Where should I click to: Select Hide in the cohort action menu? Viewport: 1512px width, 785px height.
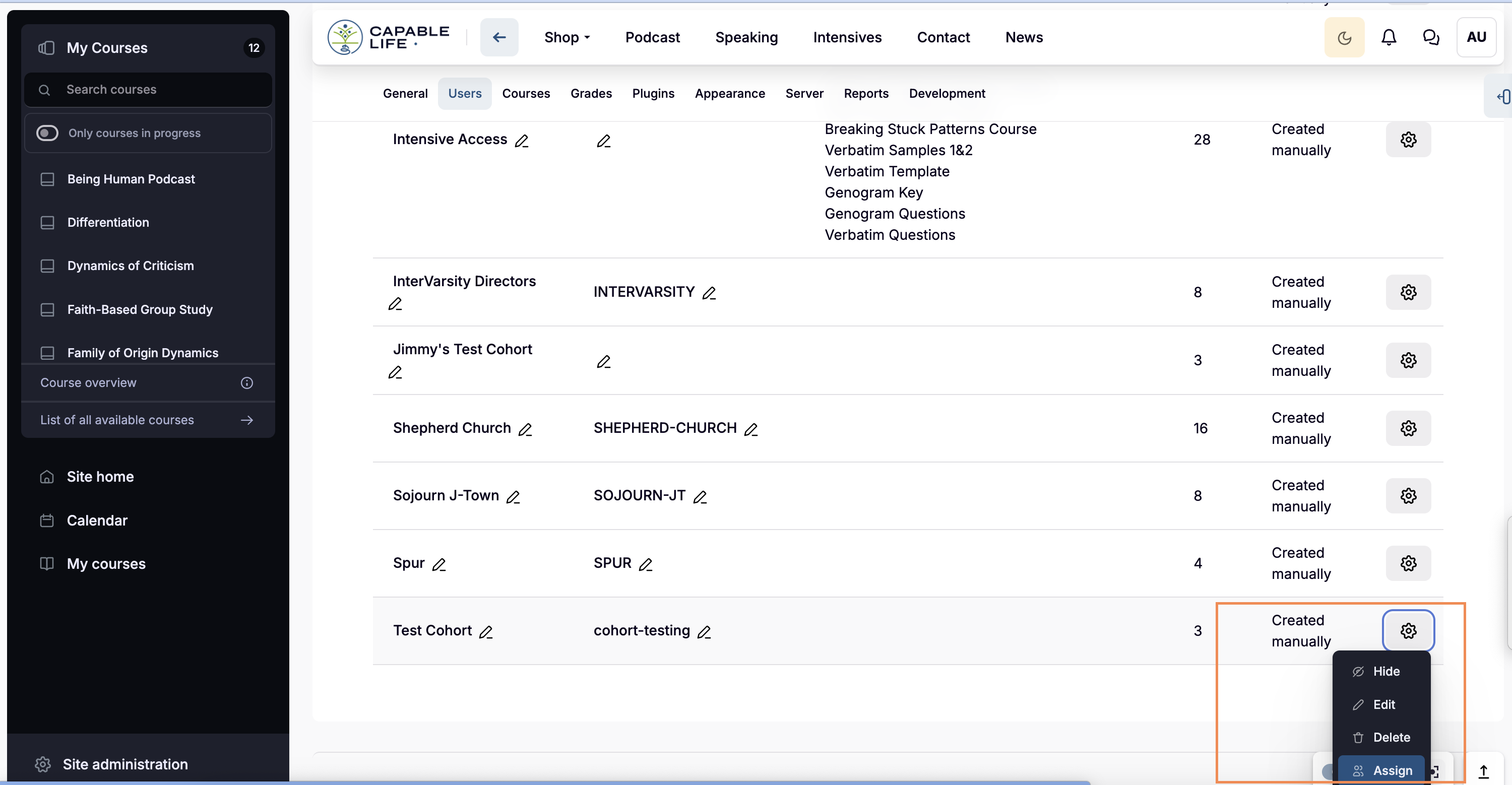coord(1385,671)
